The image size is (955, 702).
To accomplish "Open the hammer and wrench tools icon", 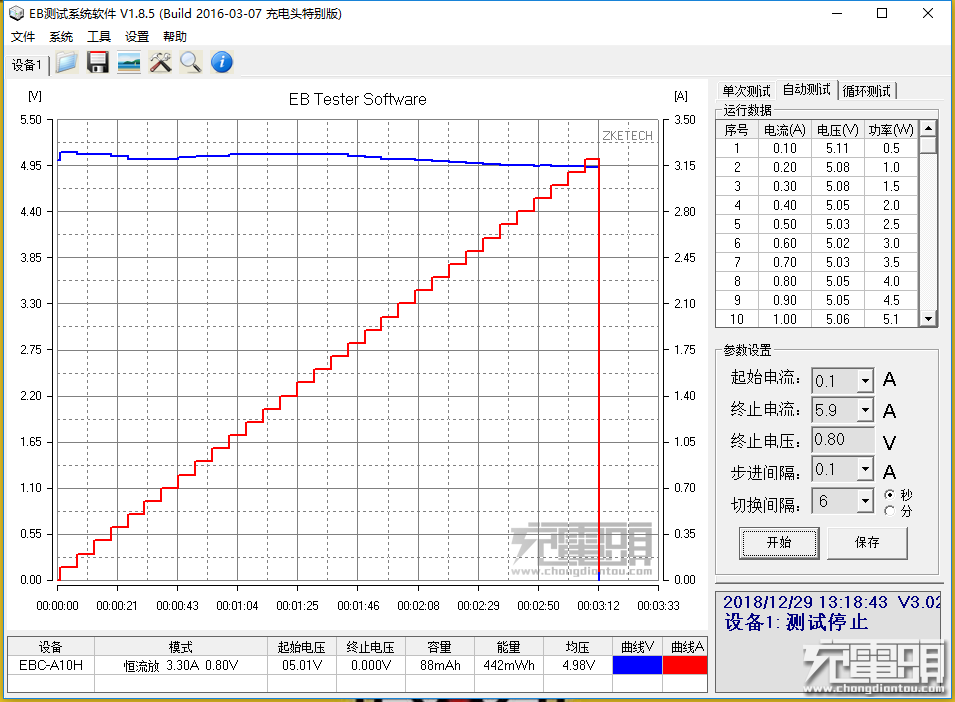I will pyautogui.click(x=160, y=63).
